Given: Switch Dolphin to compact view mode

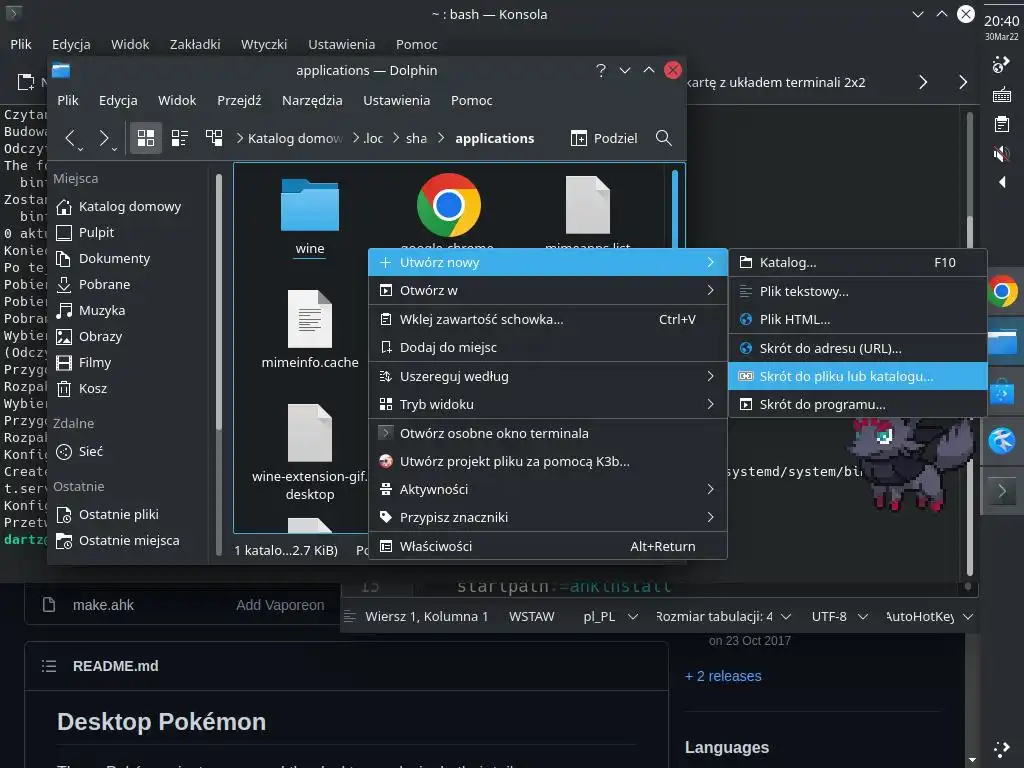Looking at the screenshot, I should (180, 138).
